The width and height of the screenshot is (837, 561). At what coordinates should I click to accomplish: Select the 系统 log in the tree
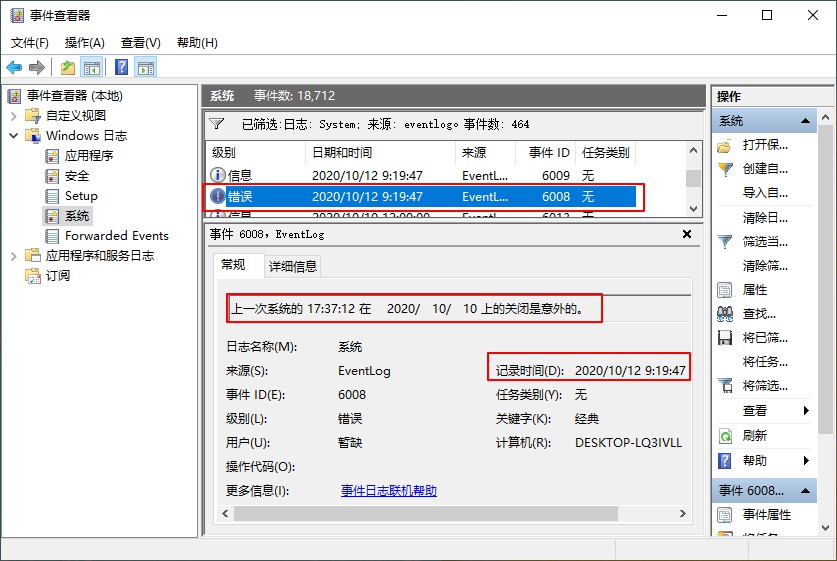click(x=77, y=216)
